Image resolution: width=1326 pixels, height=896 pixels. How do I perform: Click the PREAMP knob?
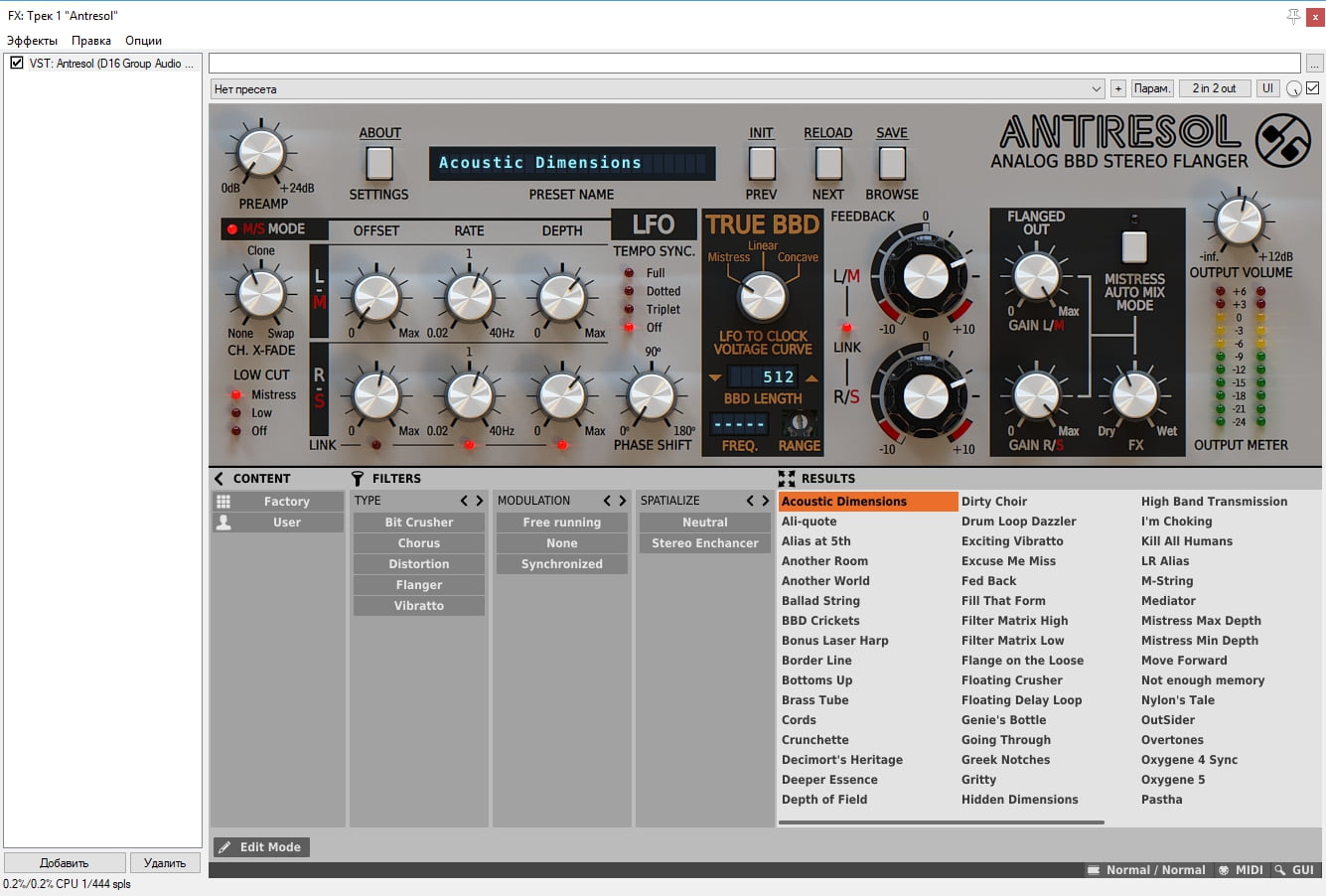point(262,154)
